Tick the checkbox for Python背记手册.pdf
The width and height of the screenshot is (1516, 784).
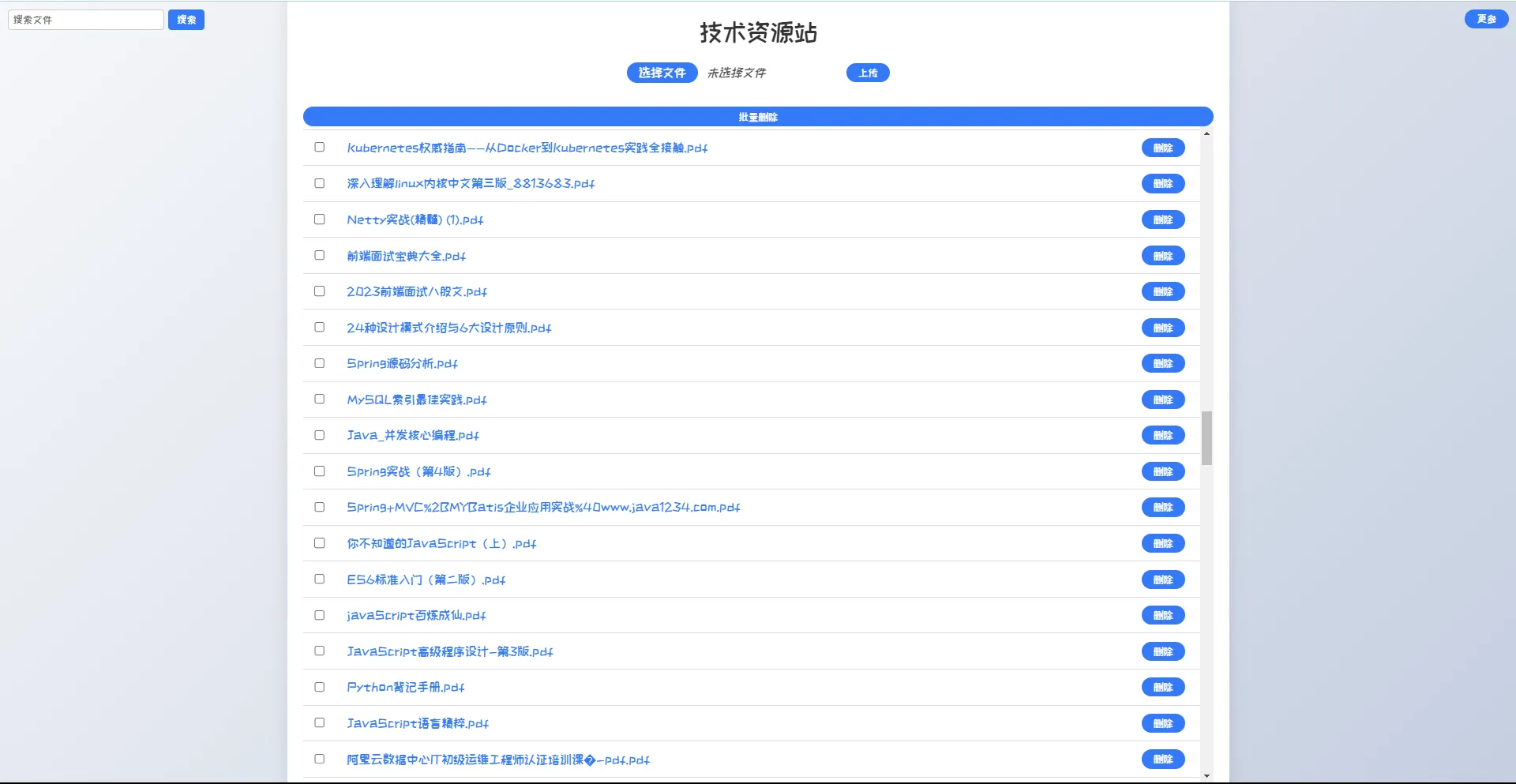(320, 687)
